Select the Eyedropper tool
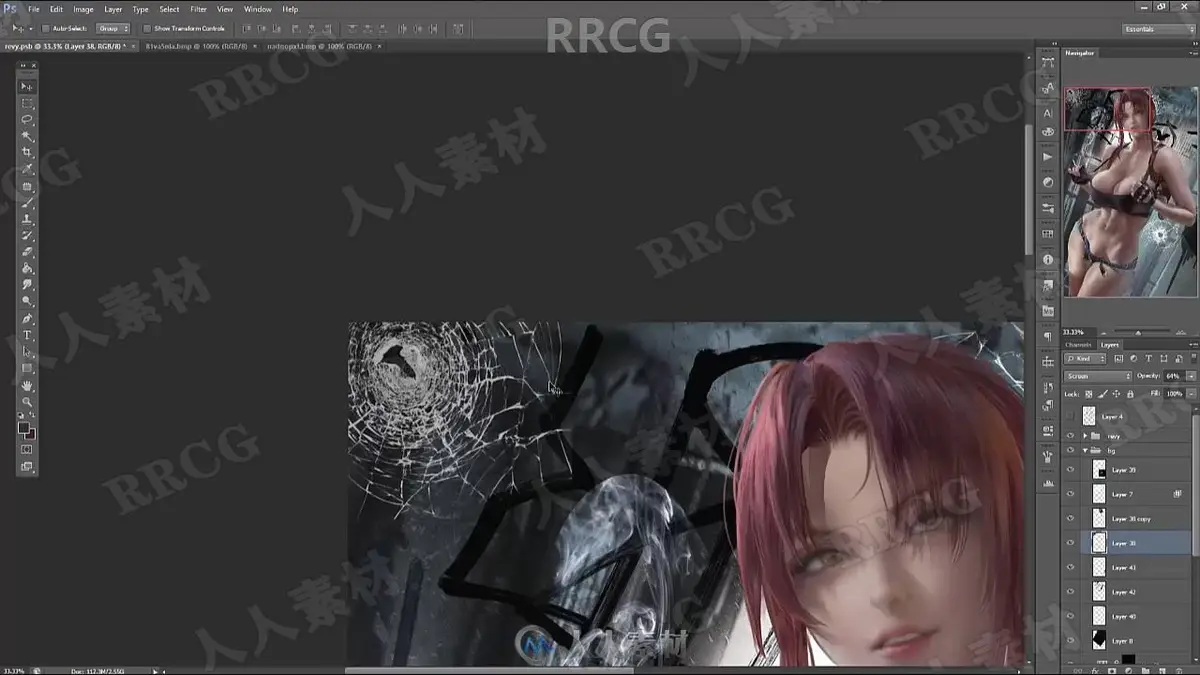Screen dimensions: 1200x675 (x=27, y=169)
